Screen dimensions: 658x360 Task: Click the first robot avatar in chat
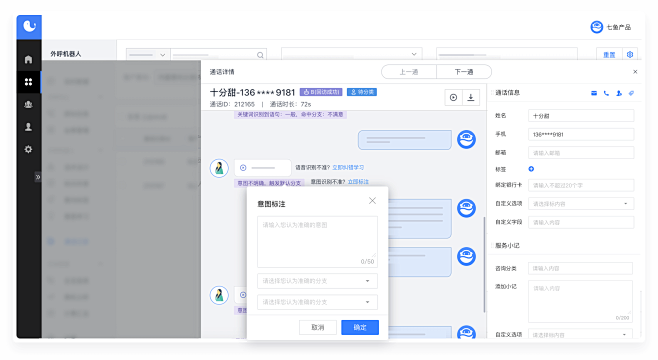(466, 140)
